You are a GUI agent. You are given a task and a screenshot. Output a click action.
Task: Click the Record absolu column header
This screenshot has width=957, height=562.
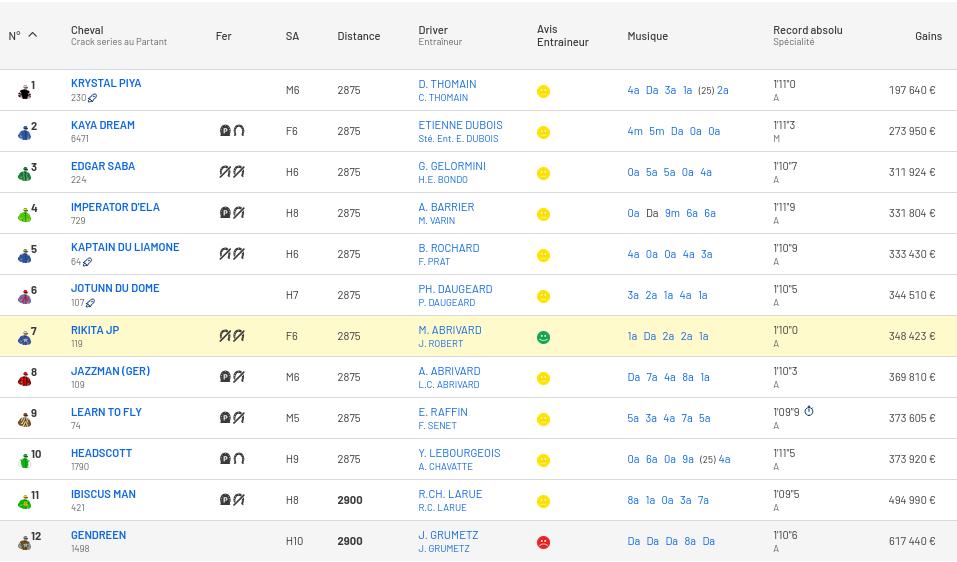pos(807,30)
